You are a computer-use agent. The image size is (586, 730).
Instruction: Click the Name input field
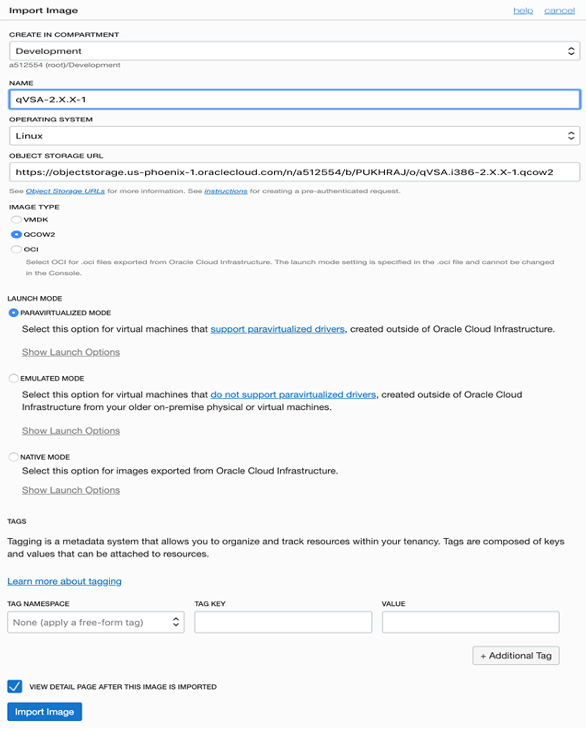point(294,99)
